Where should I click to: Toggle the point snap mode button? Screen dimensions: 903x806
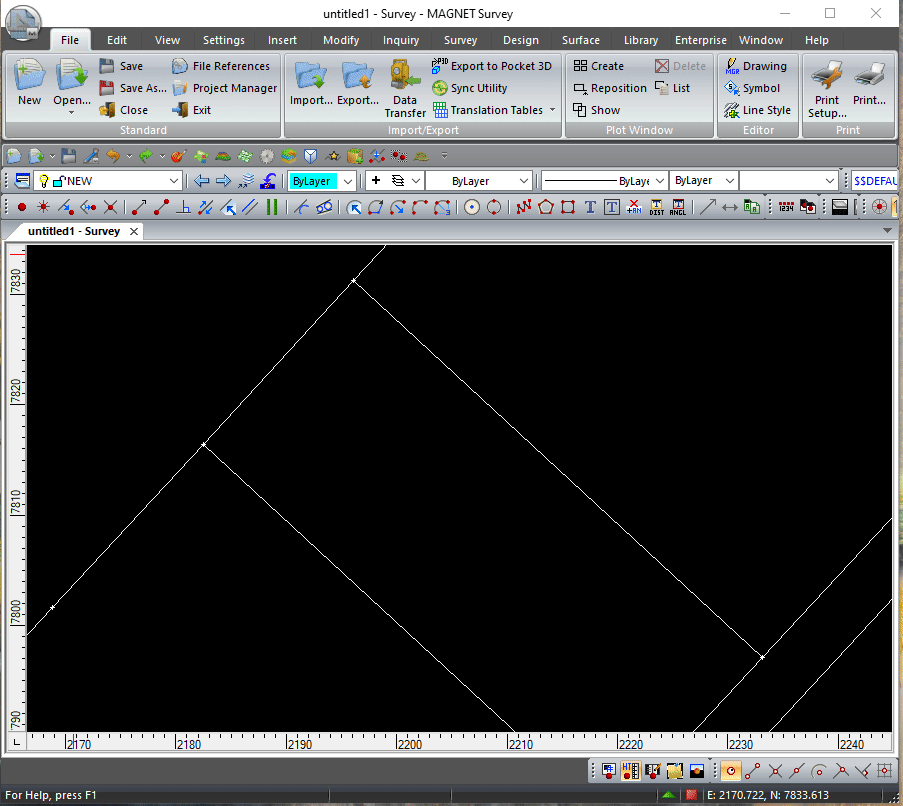22,207
